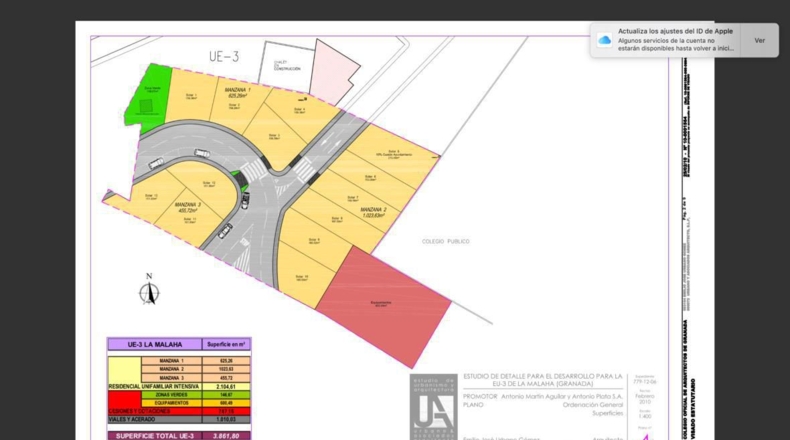This screenshot has height=440, width=790.
Task: Click the UA studio logo in the title block
Action: (x=433, y=407)
